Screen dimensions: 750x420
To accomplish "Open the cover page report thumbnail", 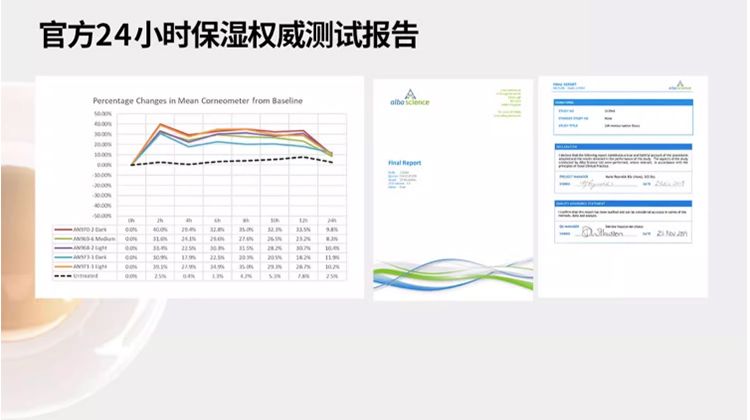I will click(453, 189).
